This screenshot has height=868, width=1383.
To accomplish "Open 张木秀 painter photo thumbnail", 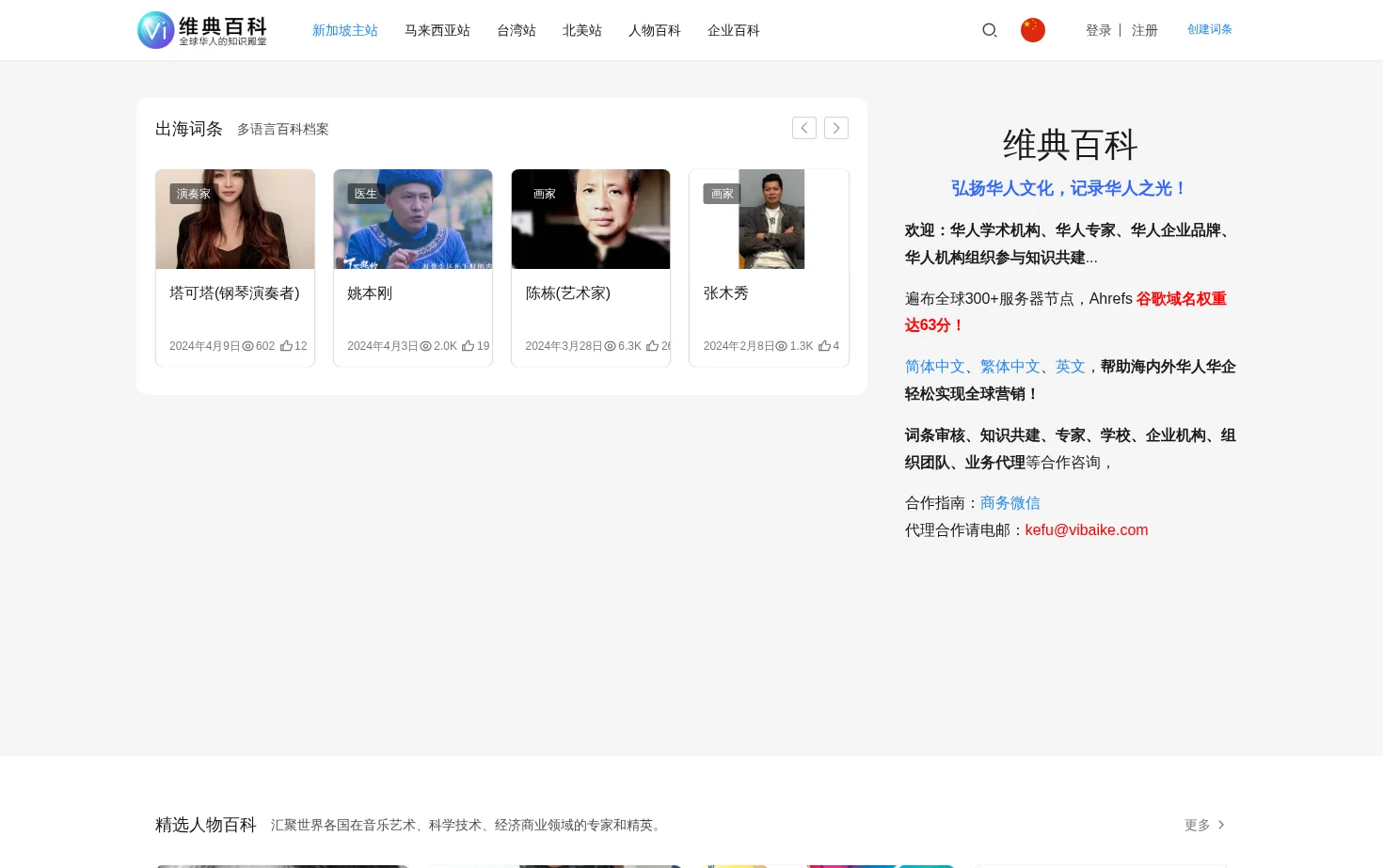I will pos(771,219).
